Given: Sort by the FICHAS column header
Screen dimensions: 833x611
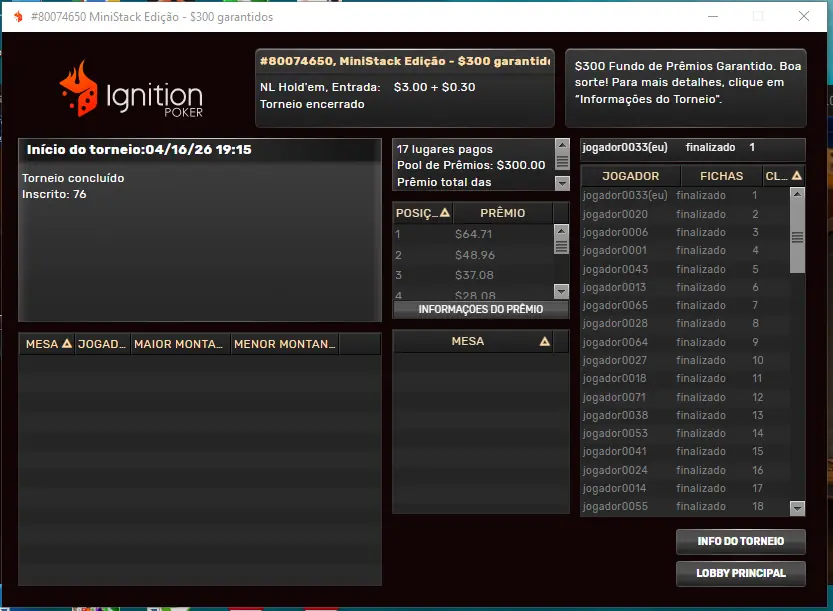Looking at the screenshot, I should click(721, 176).
